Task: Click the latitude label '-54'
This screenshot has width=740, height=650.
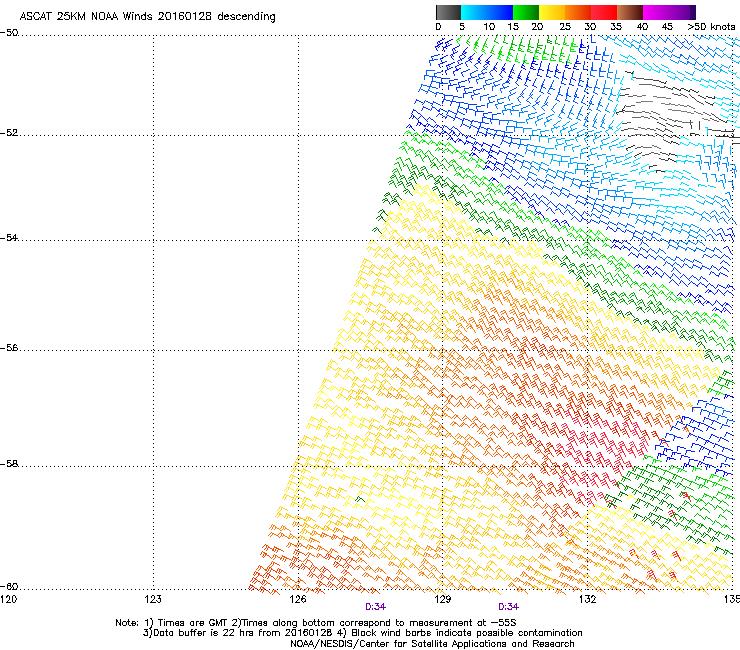Action: click(x=9, y=237)
